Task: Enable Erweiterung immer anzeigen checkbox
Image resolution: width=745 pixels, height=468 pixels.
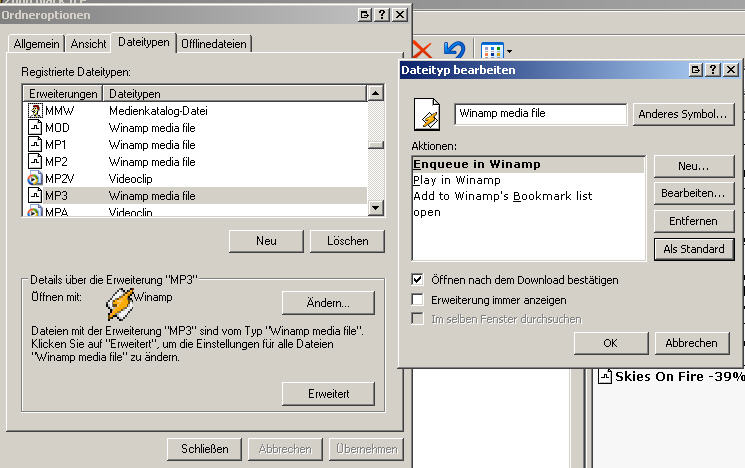Action: coord(417,299)
